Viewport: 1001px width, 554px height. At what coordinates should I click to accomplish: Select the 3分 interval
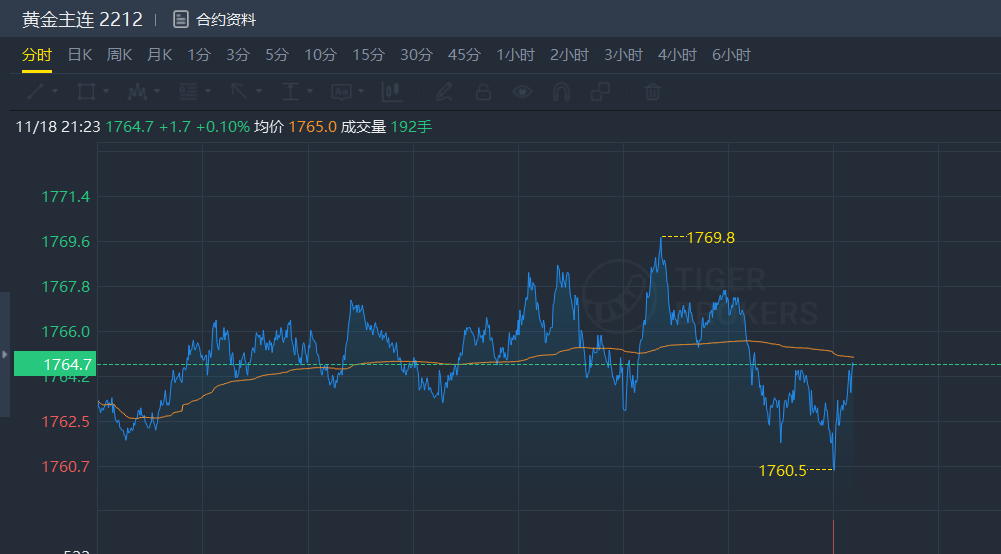pos(237,55)
